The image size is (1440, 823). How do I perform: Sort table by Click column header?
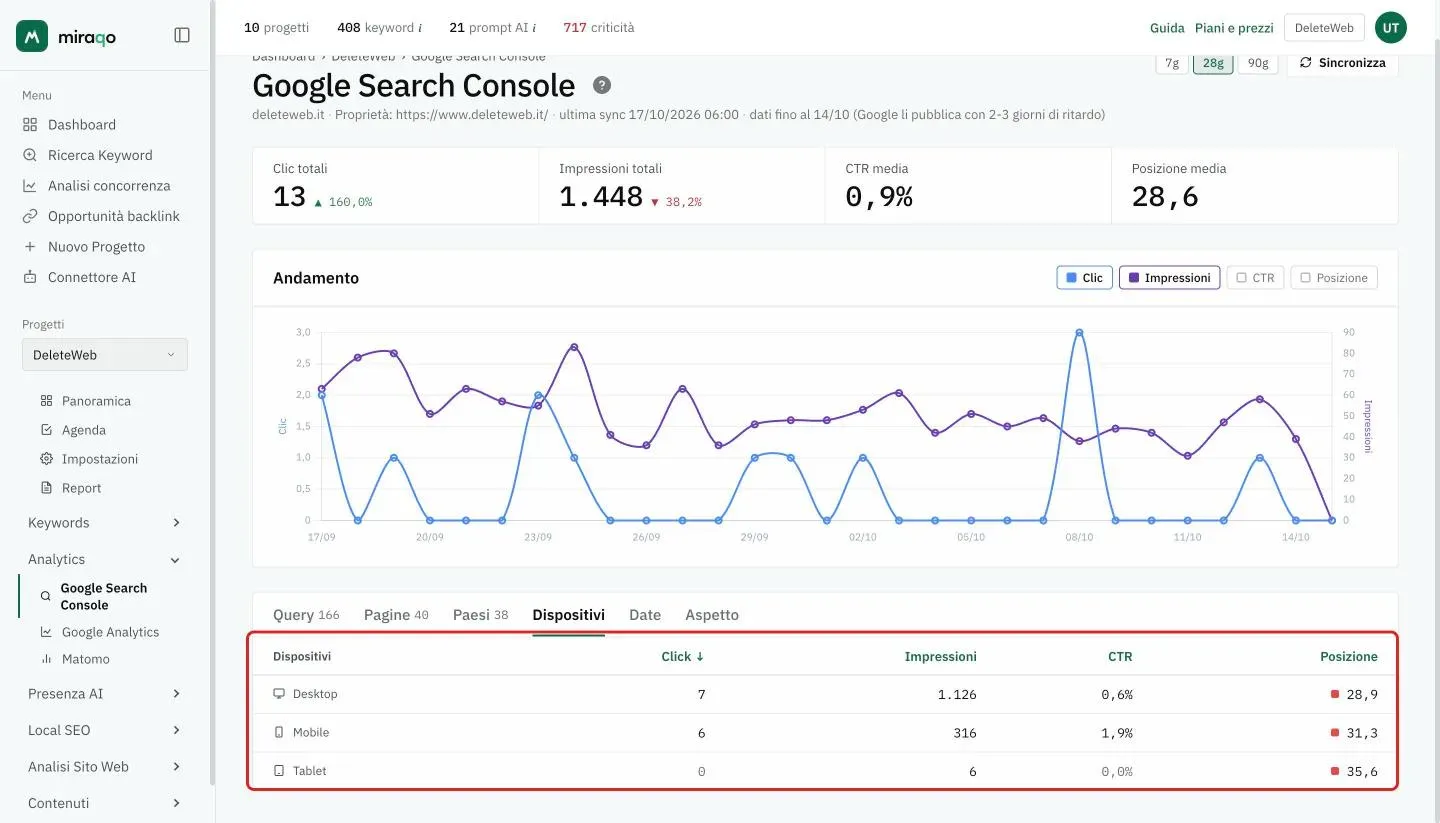683,657
